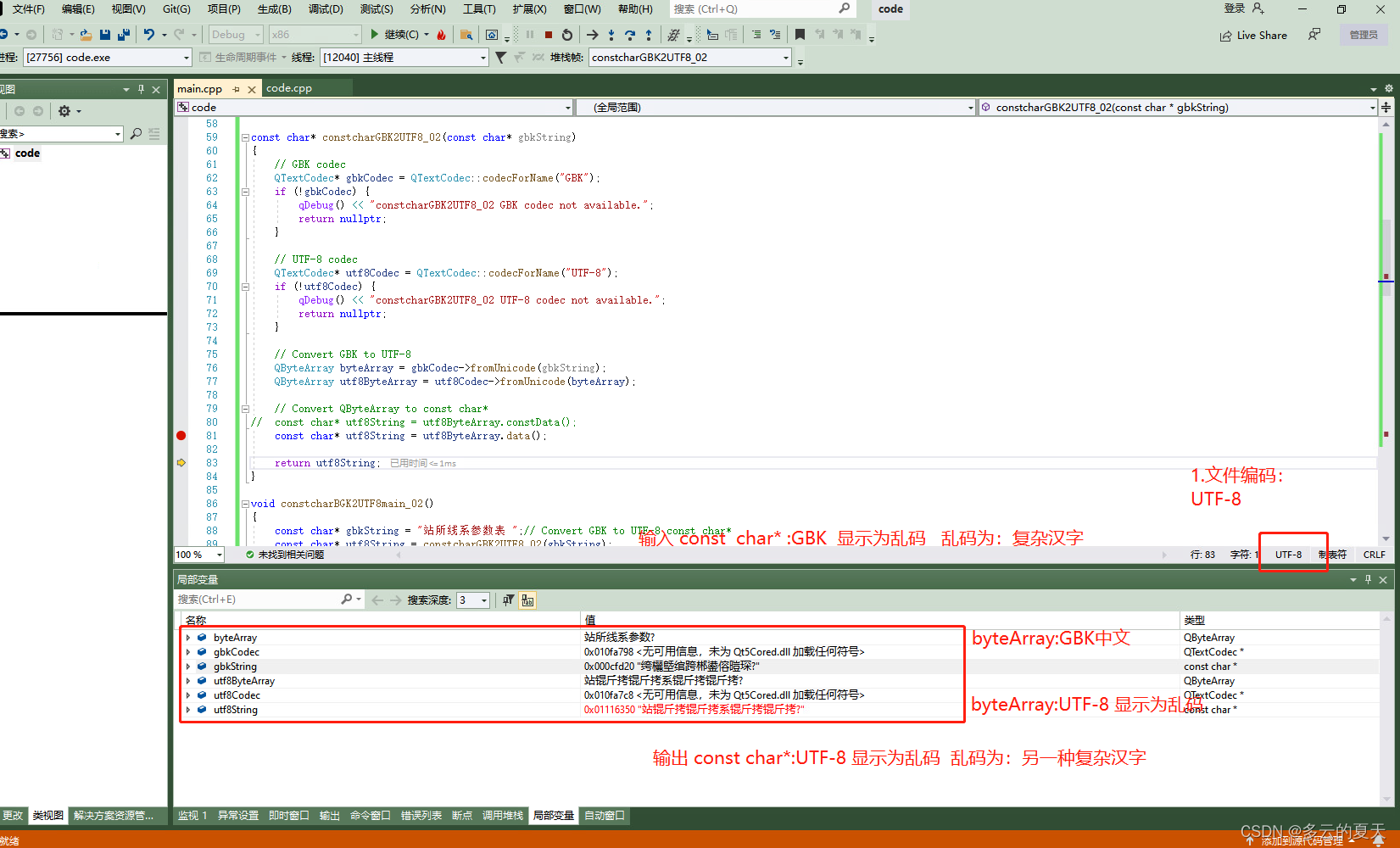Expand the byteArray variable in Locals
Viewport: 1400px width, 848px height.
pyautogui.click(x=187, y=637)
